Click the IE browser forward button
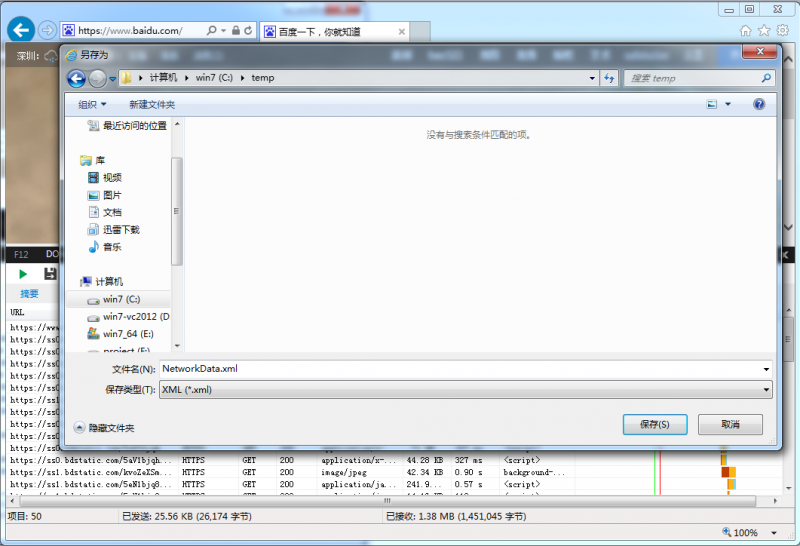Viewport: 800px width, 546px height. [47, 31]
